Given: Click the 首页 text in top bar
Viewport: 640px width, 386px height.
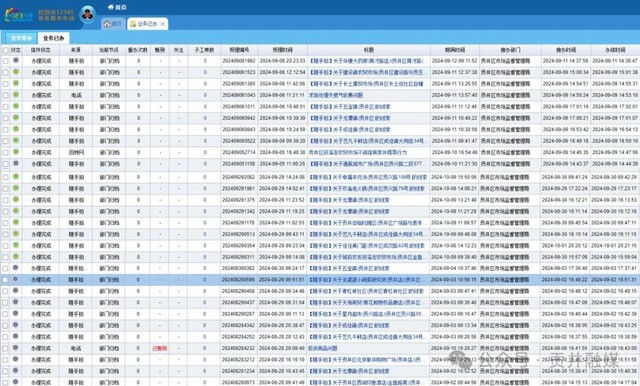Looking at the screenshot, I should 120,7.
